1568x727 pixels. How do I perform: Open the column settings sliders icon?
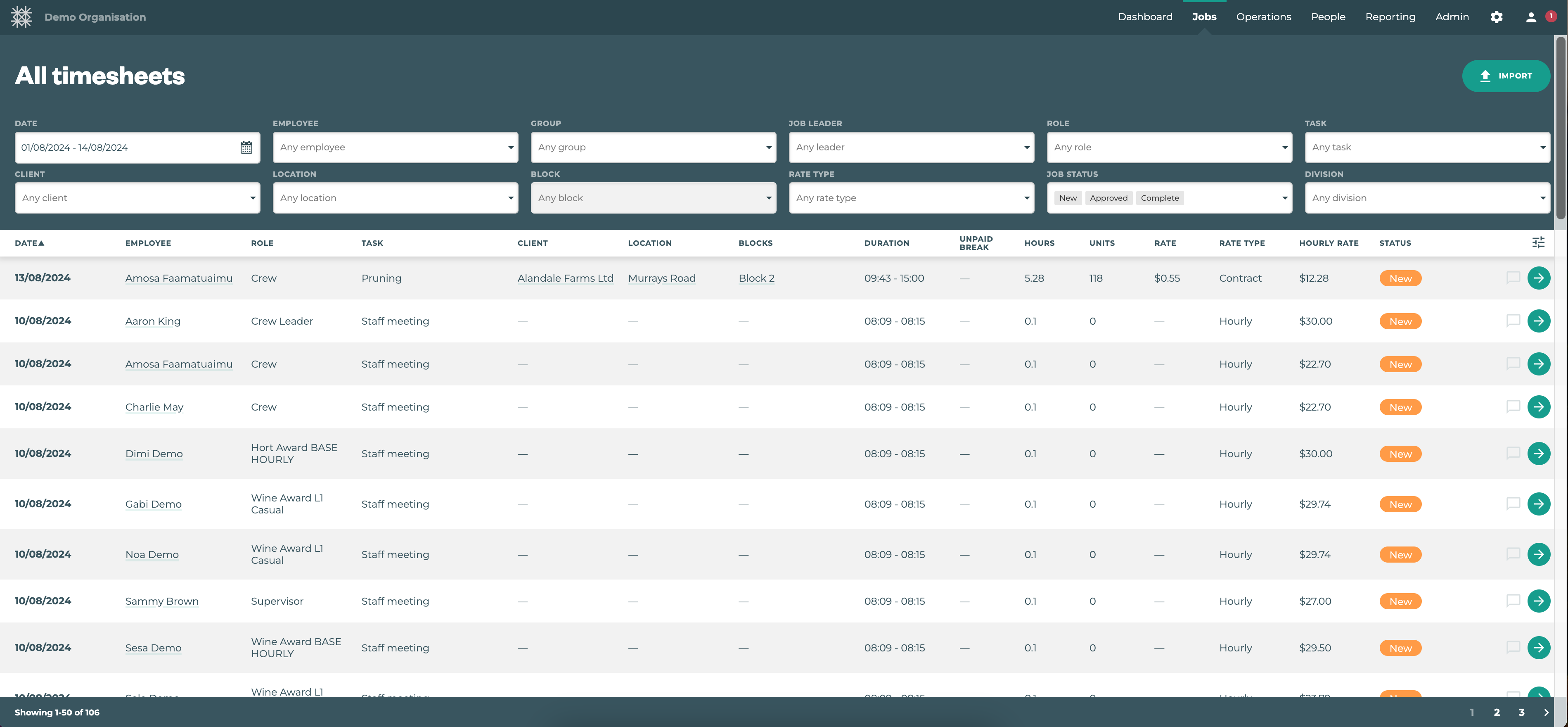(x=1538, y=243)
